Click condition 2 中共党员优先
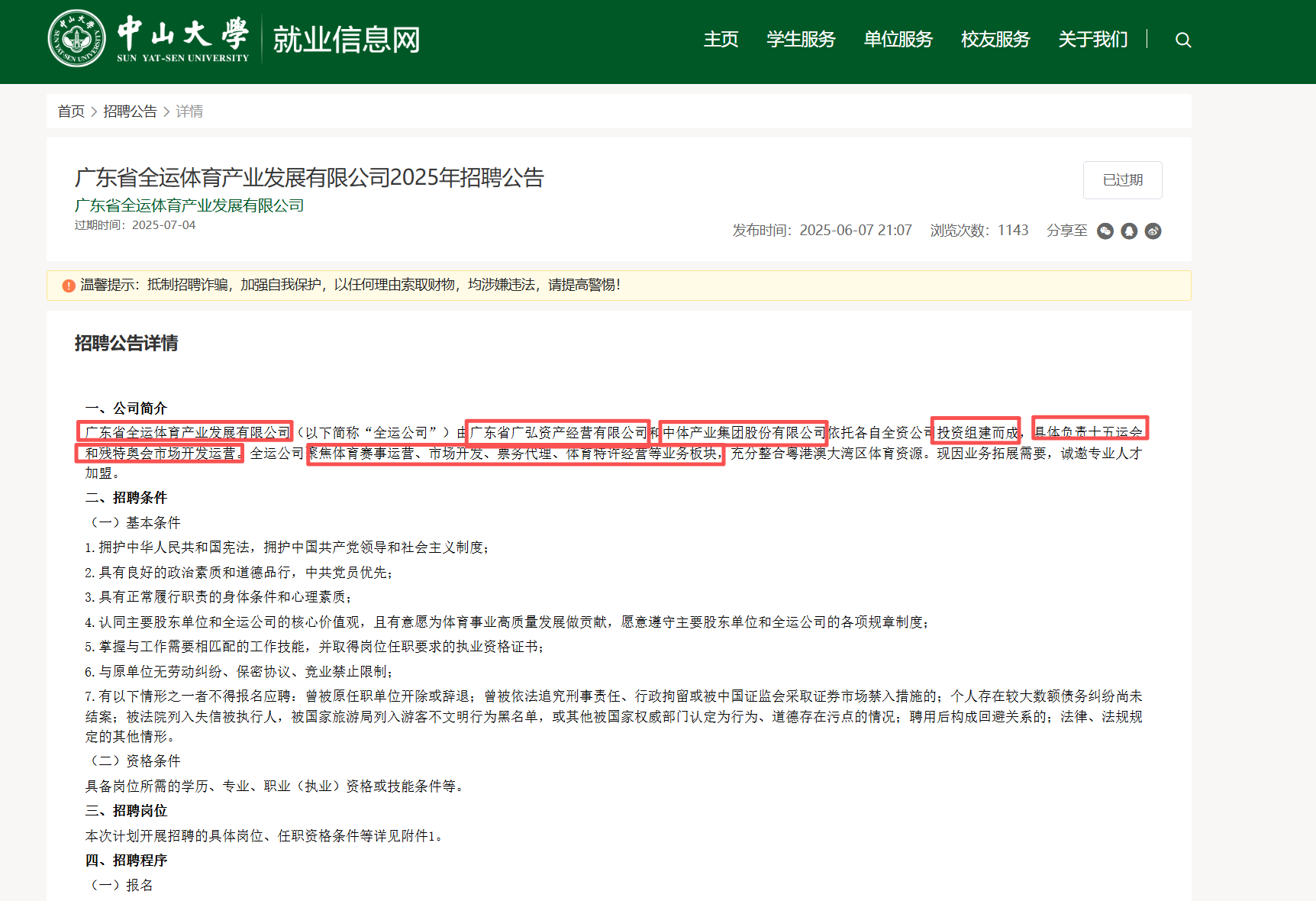1316x901 pixels. (x=239, y=573)
